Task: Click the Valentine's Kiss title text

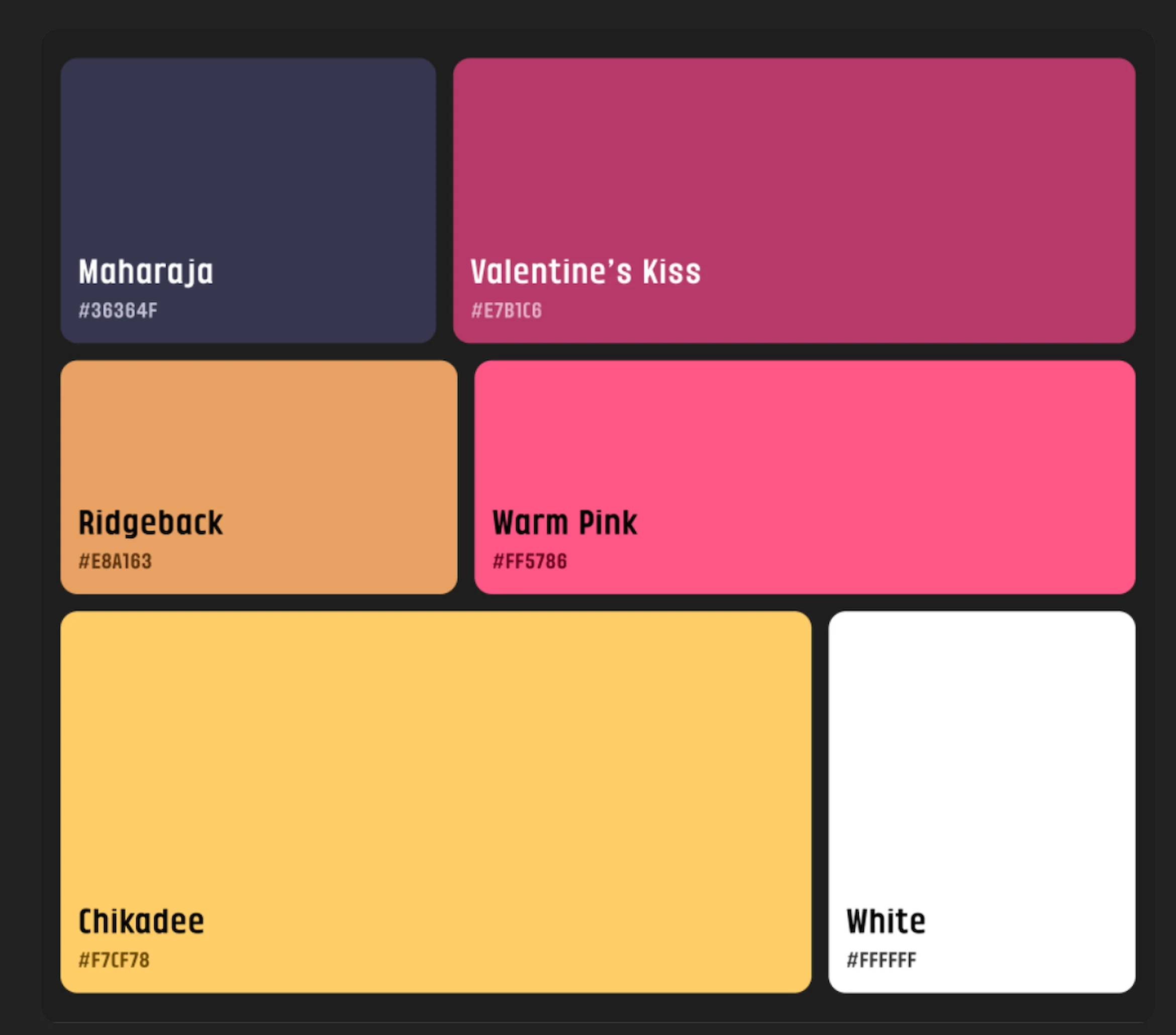Action: click(x=585, y=271)
